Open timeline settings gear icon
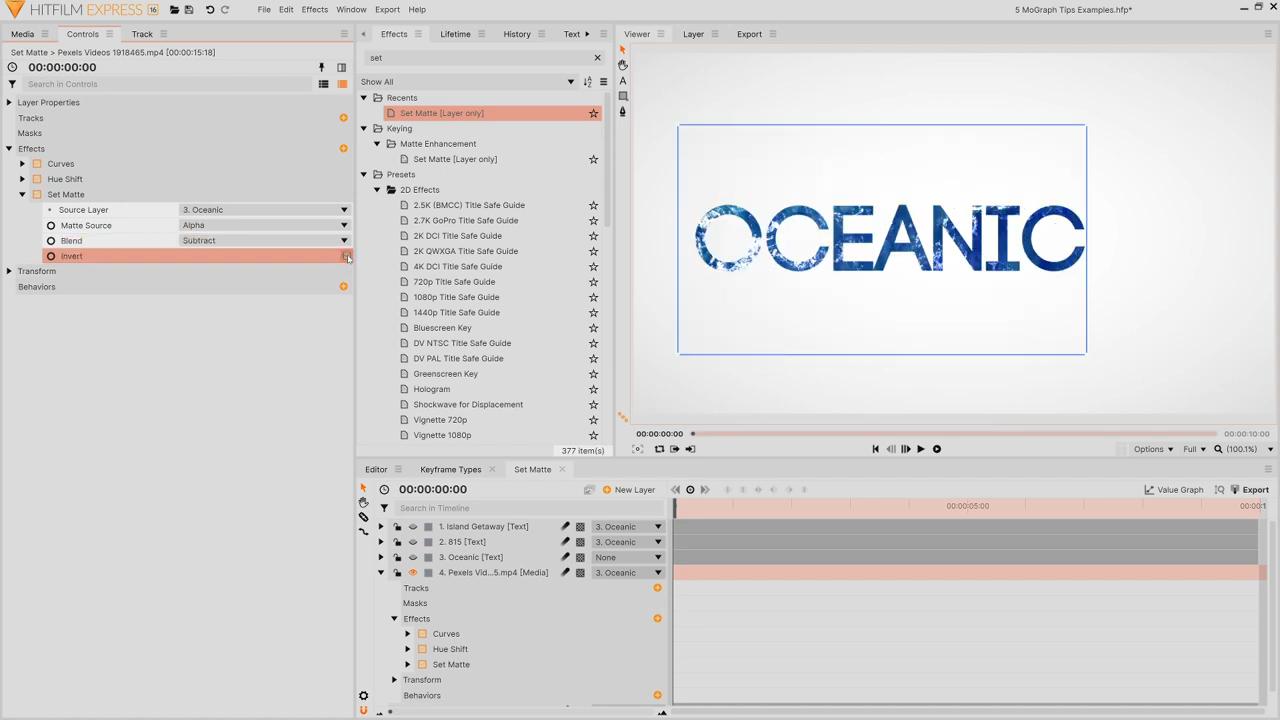The width and height of the screenshot is (1280, 720). 364,696
